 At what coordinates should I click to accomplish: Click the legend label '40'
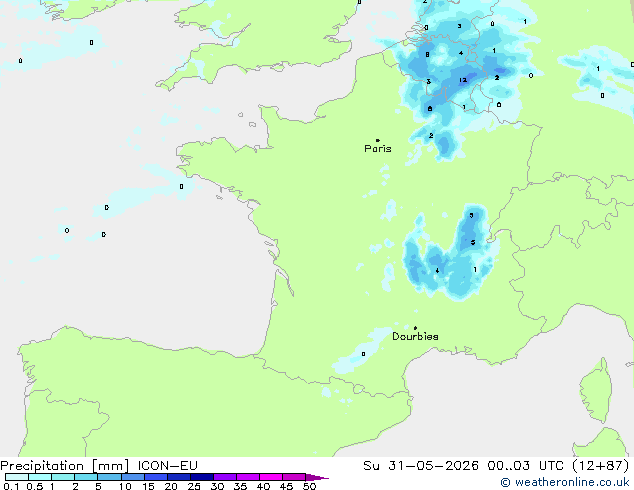pyautogui.click(x=263, y=486)
